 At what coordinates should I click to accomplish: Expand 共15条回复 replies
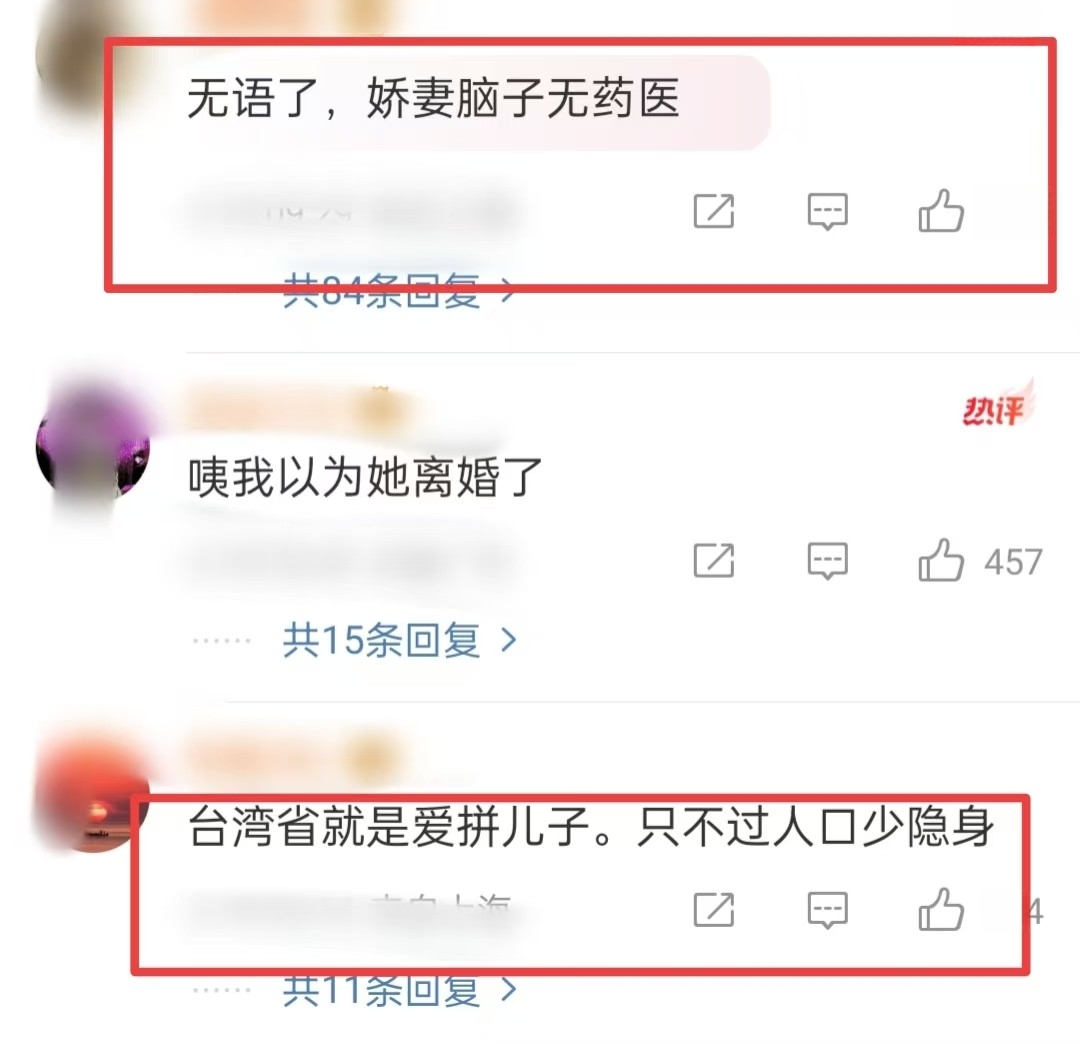click(399, 640)
